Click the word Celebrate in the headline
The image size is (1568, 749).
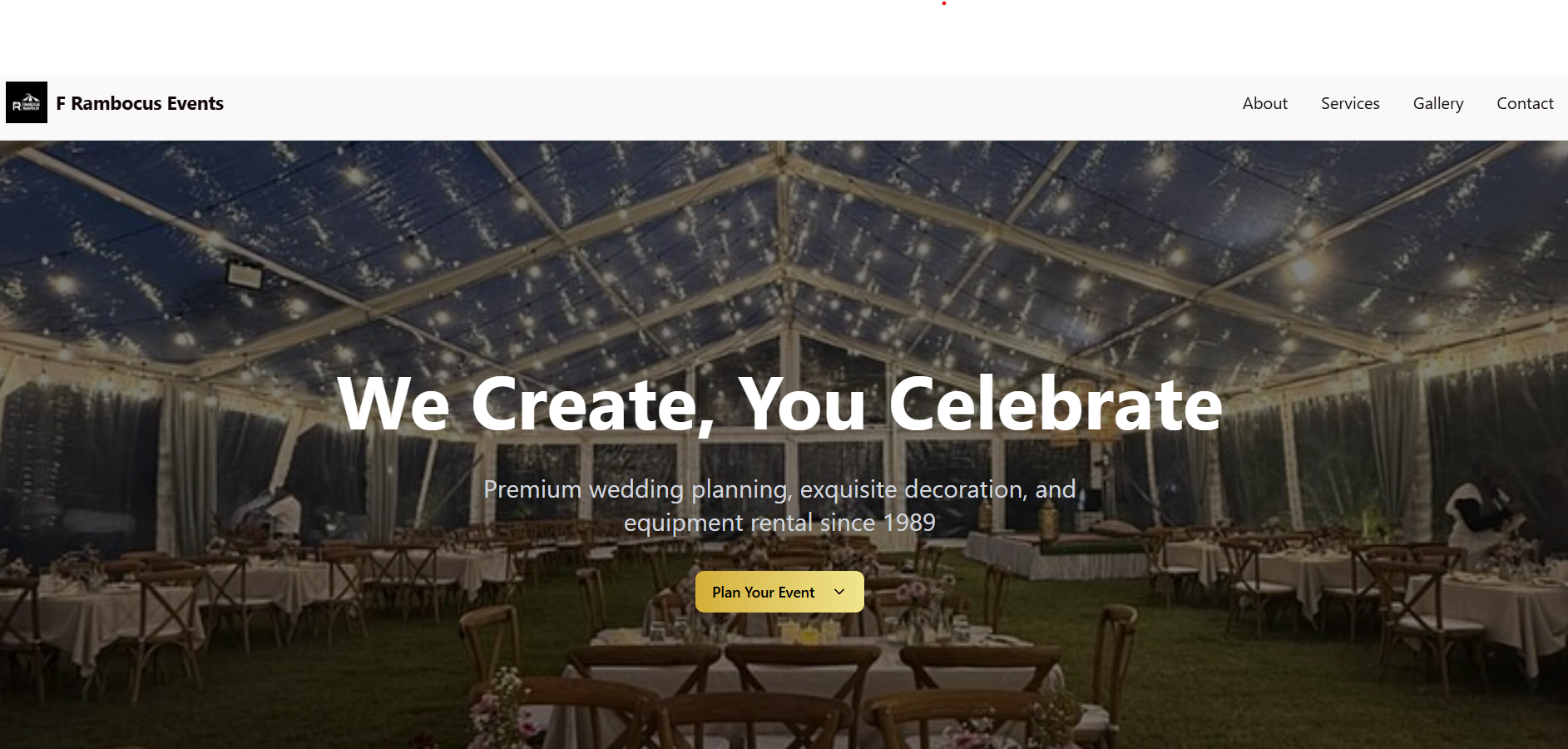click(x=1056, y=404)
